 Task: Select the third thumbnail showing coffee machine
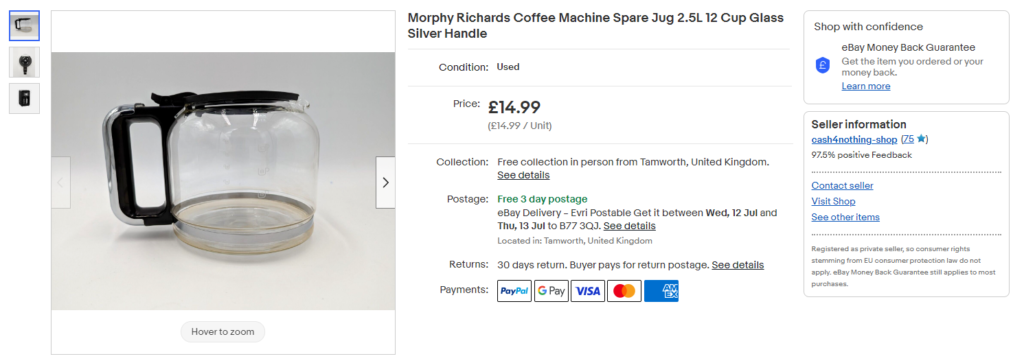tap(24, 99)
